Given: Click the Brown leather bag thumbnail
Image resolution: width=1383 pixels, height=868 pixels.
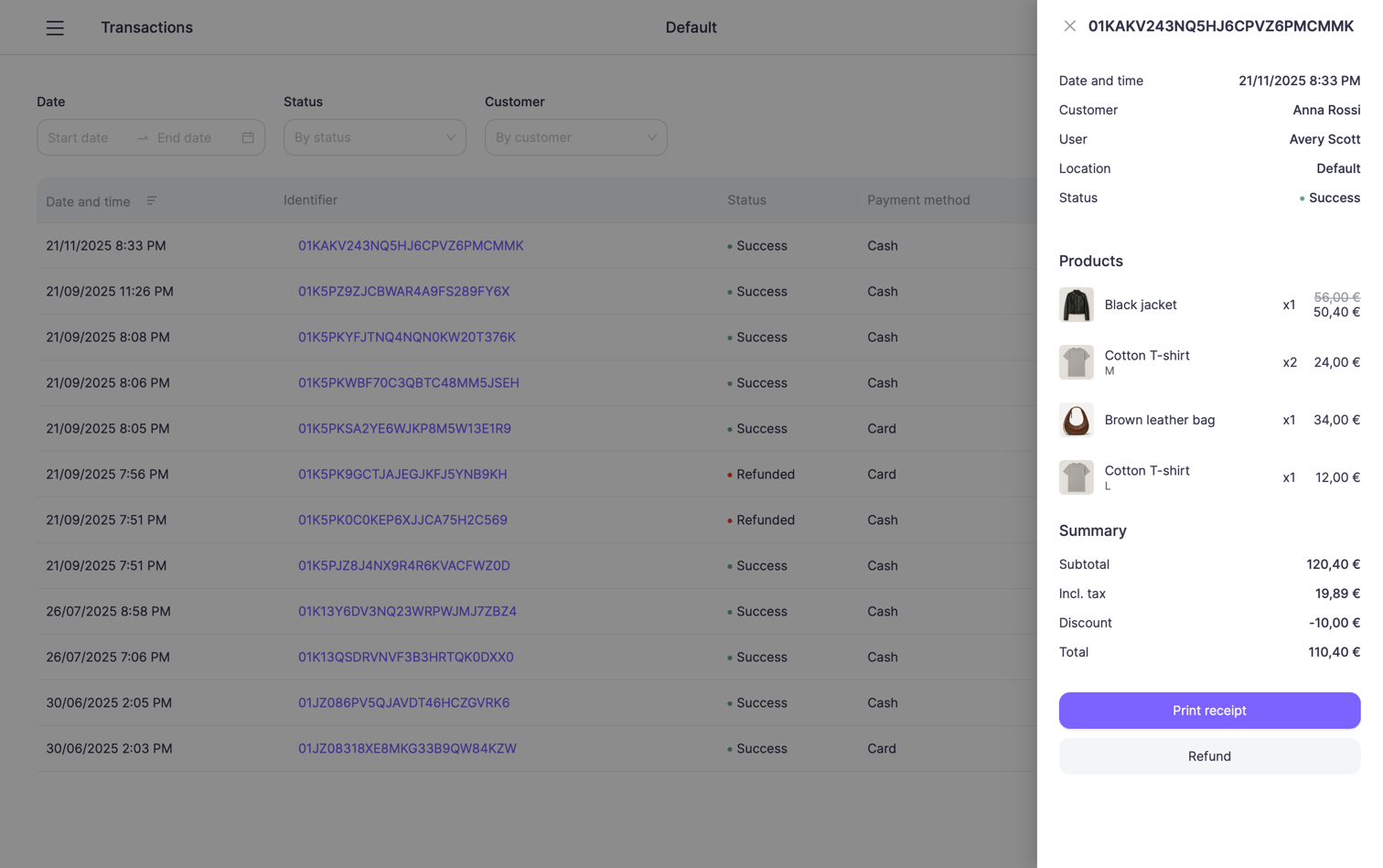Looking at the screenshot, I should point(1077,420).
